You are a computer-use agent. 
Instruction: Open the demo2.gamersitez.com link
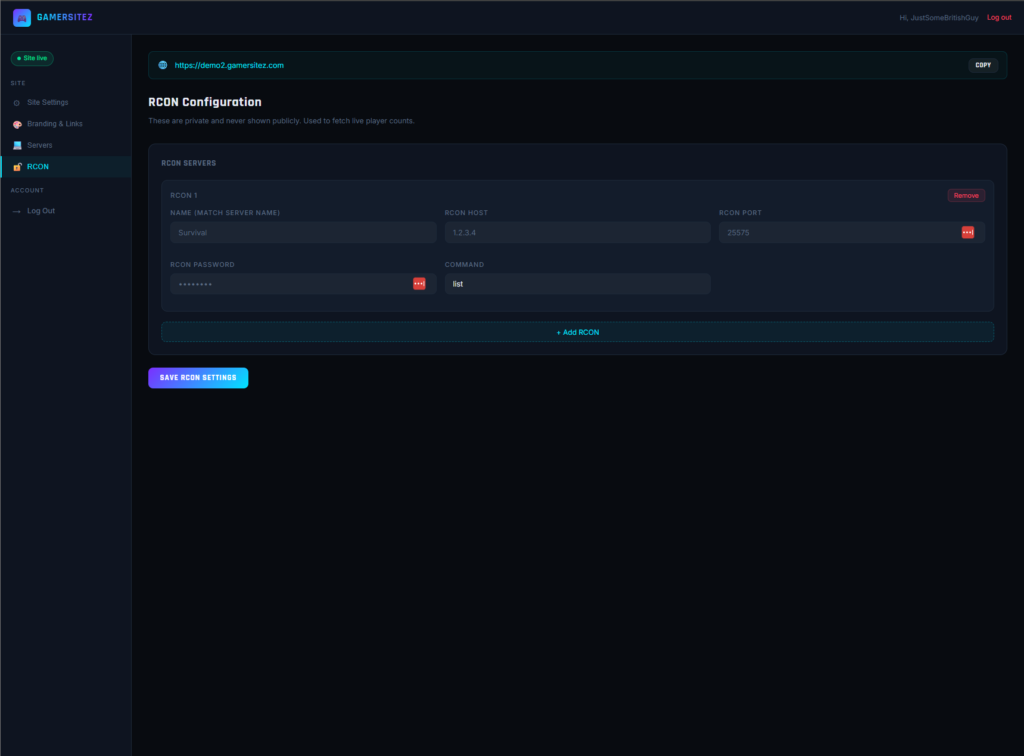point(229,65)
